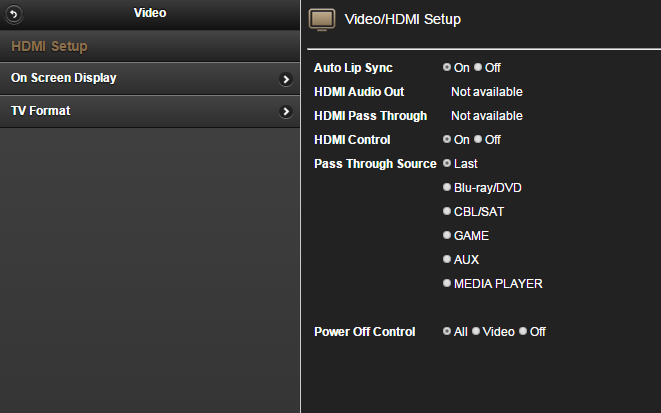Select AUX pass through source
This screenshot has height=413, width=661.
click(447, 259)
